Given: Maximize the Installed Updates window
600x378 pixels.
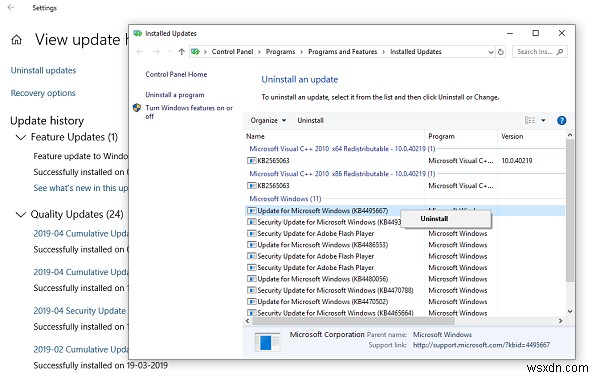Looking at the screenshot, I should (536, 33).
